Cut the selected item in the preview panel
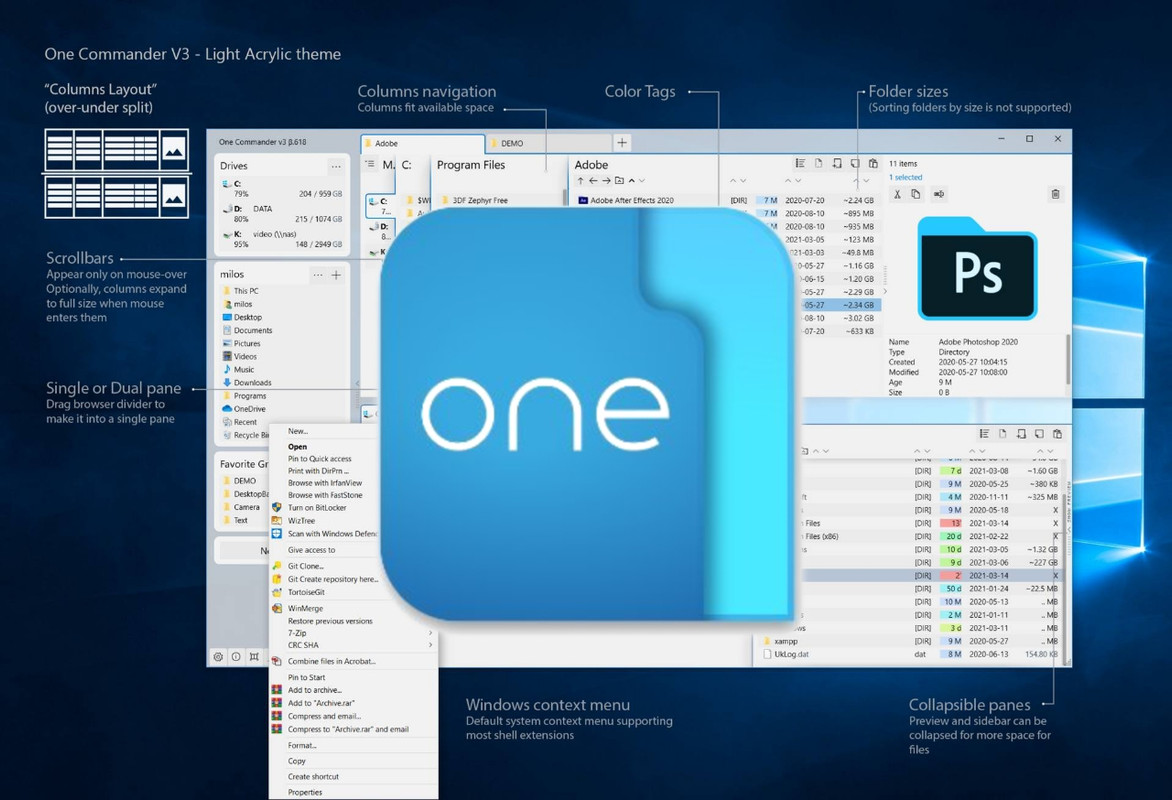 tap(897, 194)
